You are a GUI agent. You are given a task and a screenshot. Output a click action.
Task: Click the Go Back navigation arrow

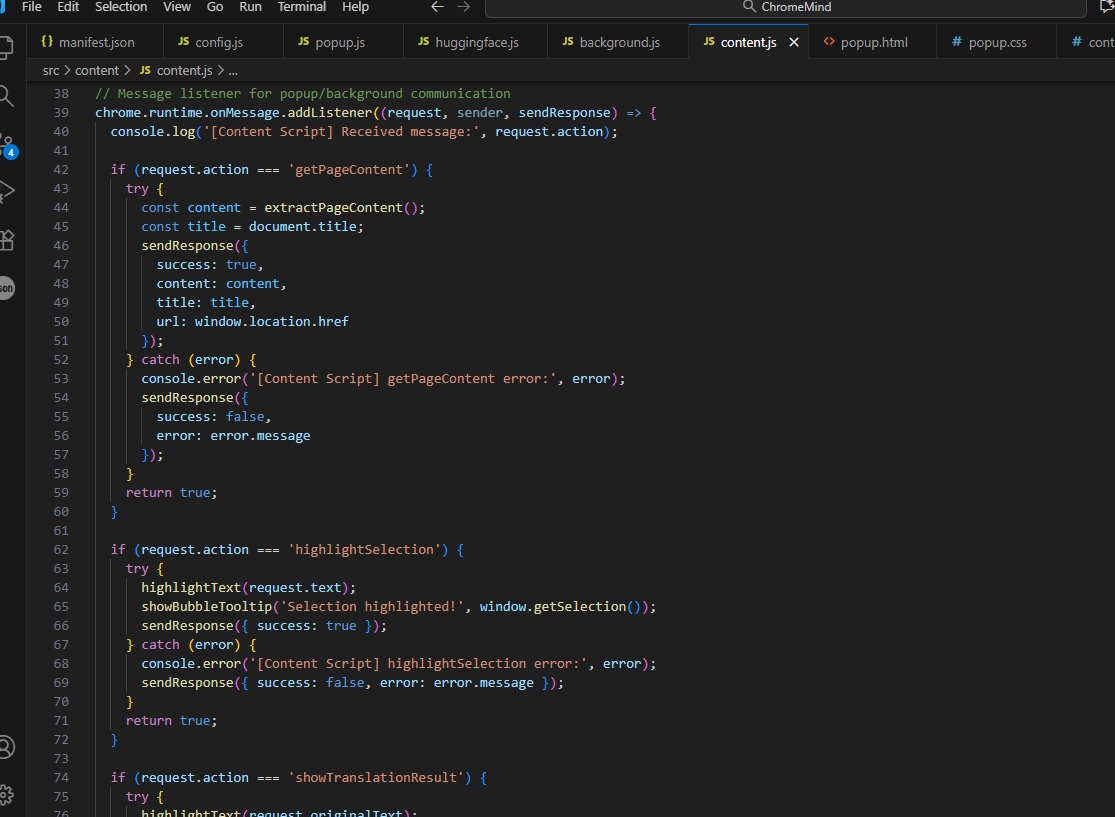pos(436,7)
